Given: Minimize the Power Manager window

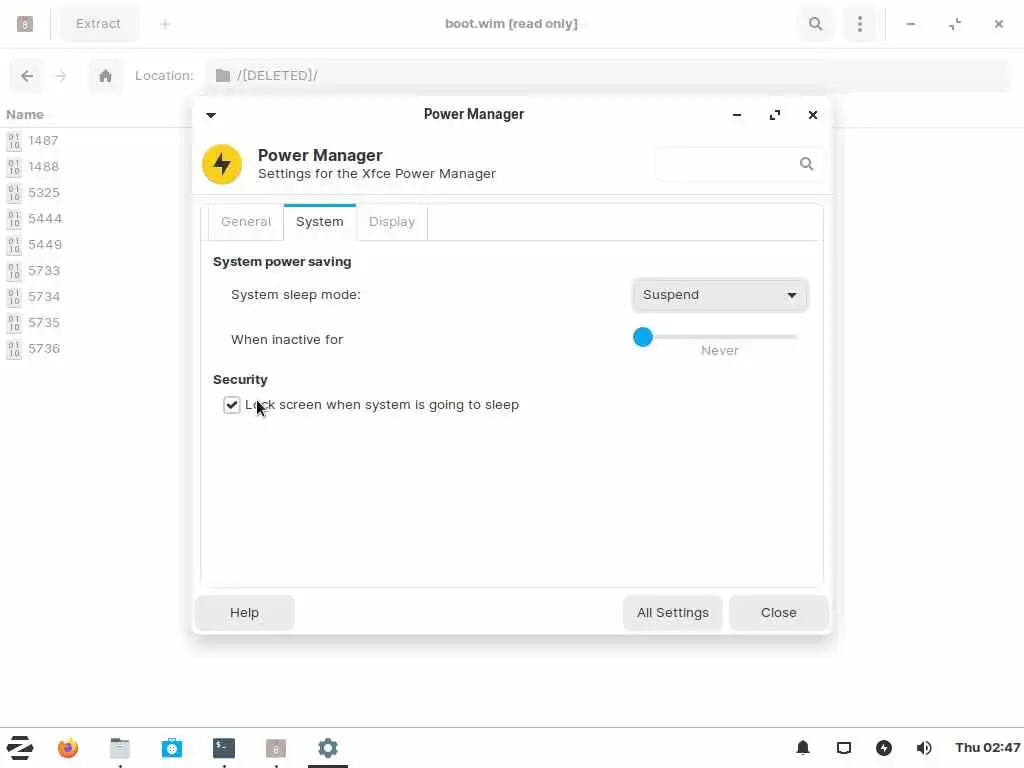Looking at the screenshot, I should 737,115.
